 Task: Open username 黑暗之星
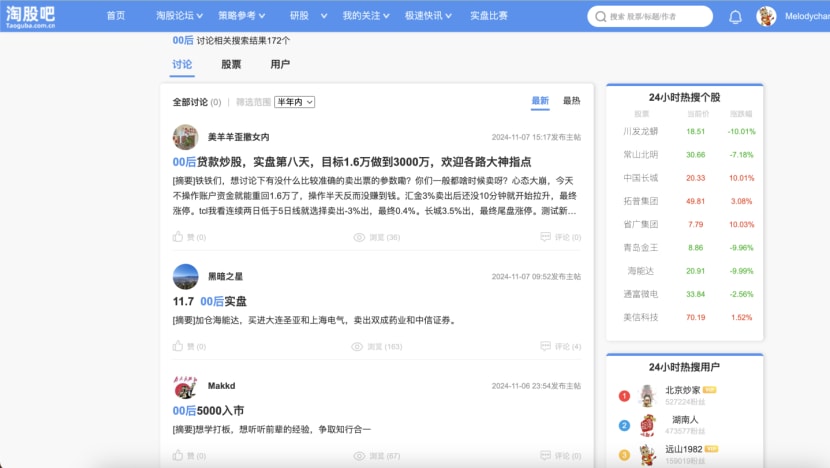pyautogui.click(x=225, y=276)
